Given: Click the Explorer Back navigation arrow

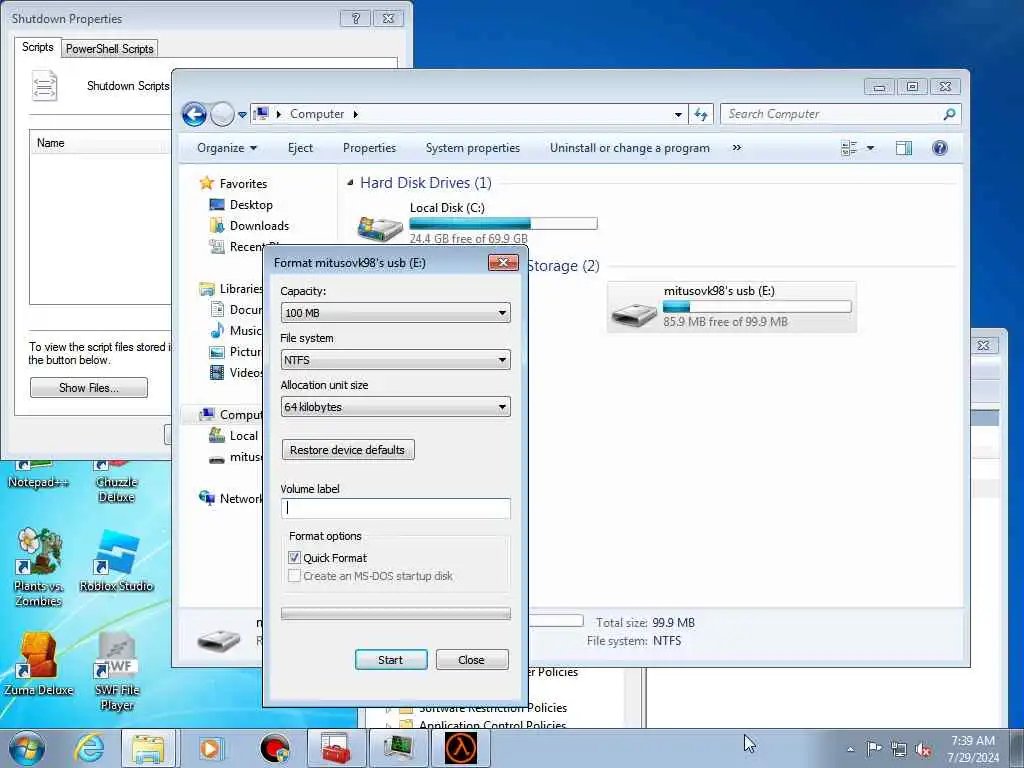Looking at the screenshot, I should pos(194,114).
